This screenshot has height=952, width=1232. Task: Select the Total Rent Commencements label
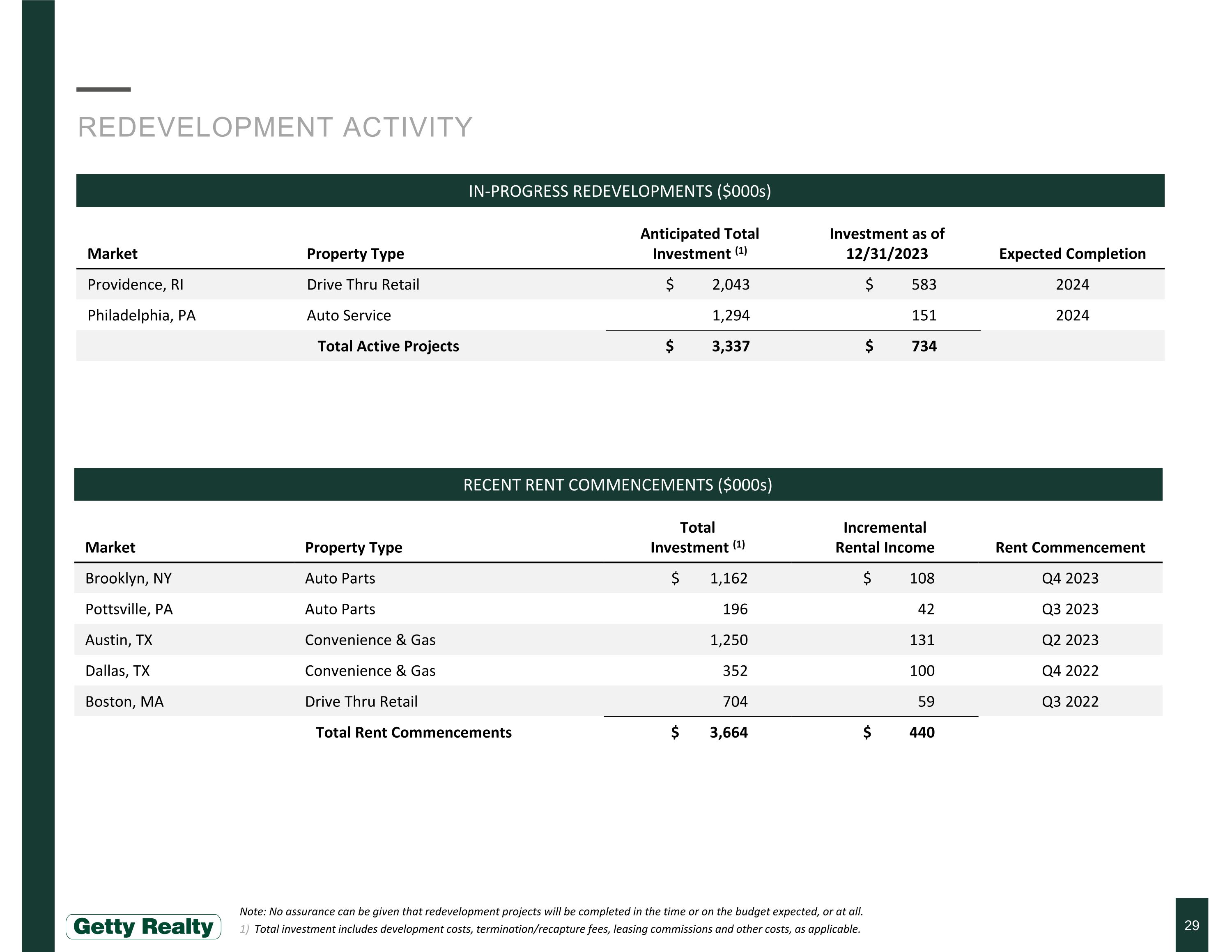tap(414, 733)
